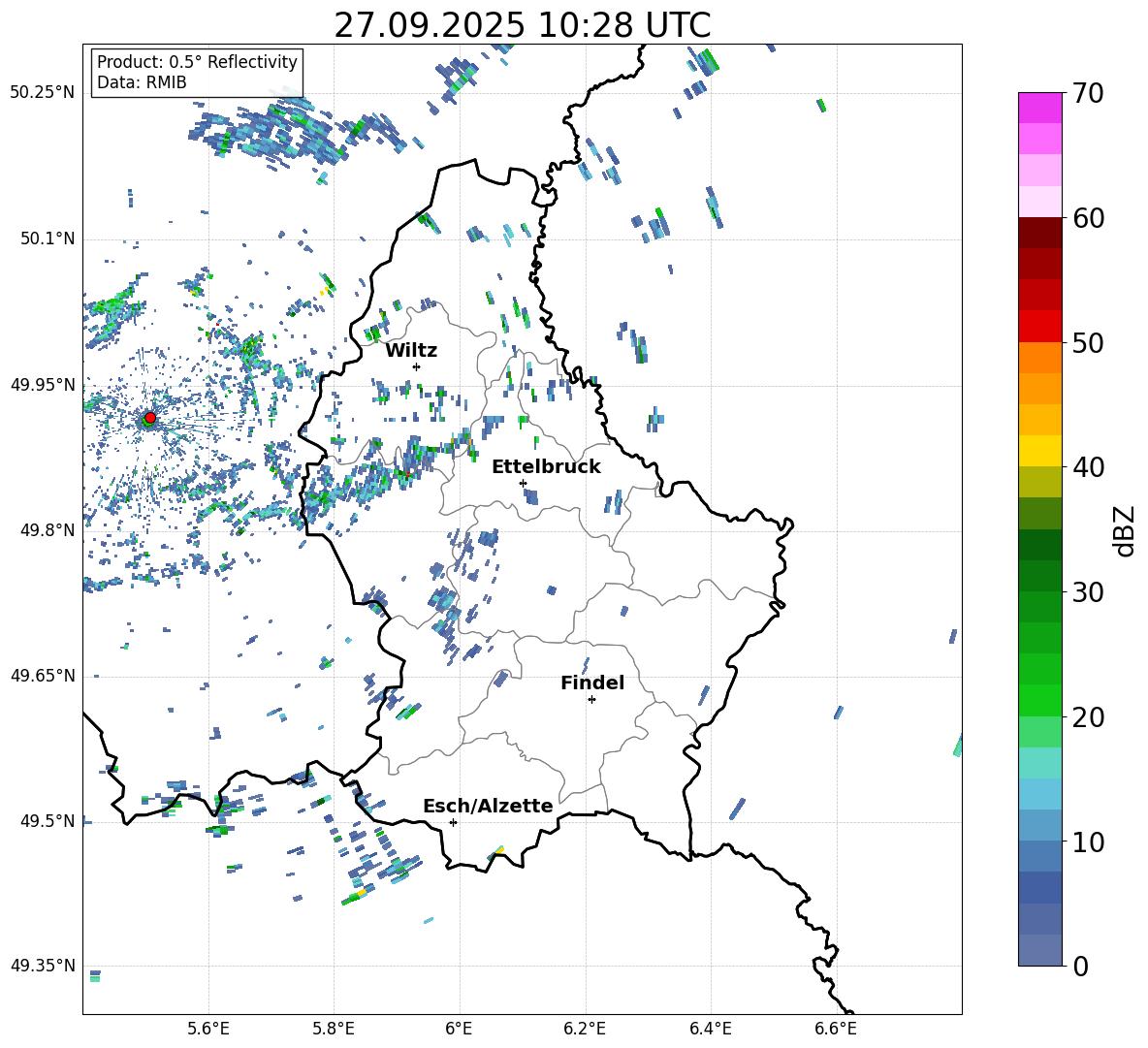
Task: Click the Esch/Alzette city label
Action: [488, 807]
